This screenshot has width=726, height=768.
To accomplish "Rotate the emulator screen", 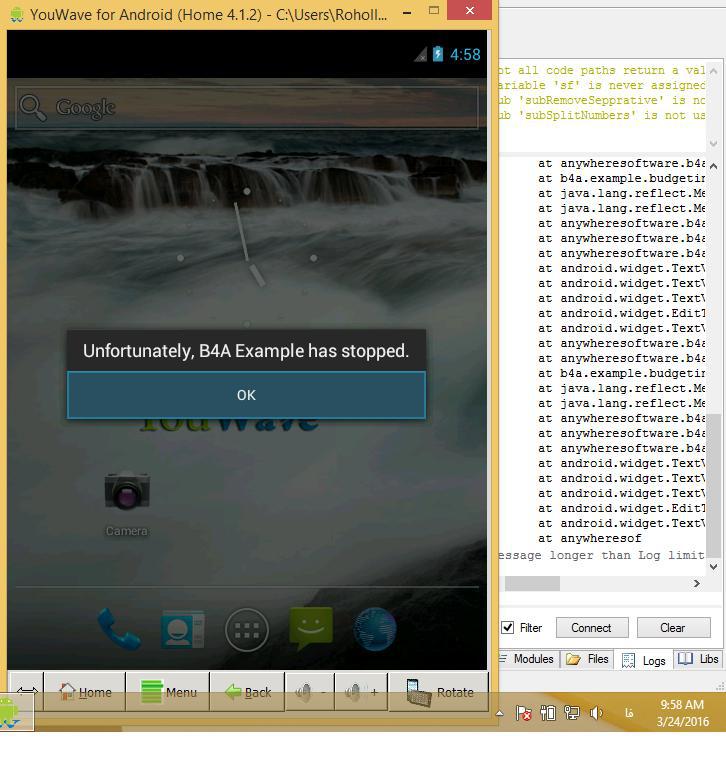I will (x=439, y=692).
